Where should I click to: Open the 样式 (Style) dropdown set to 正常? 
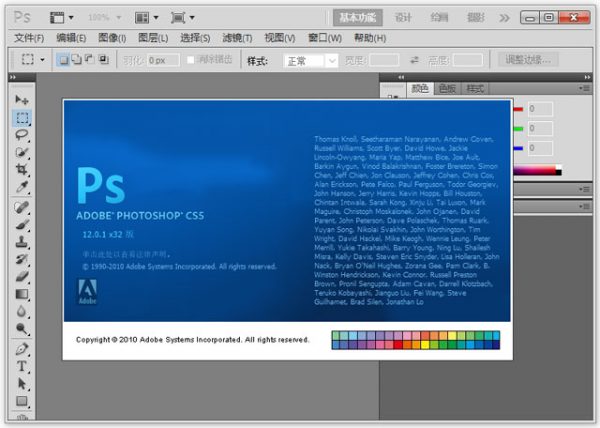(x=309, y=61)
